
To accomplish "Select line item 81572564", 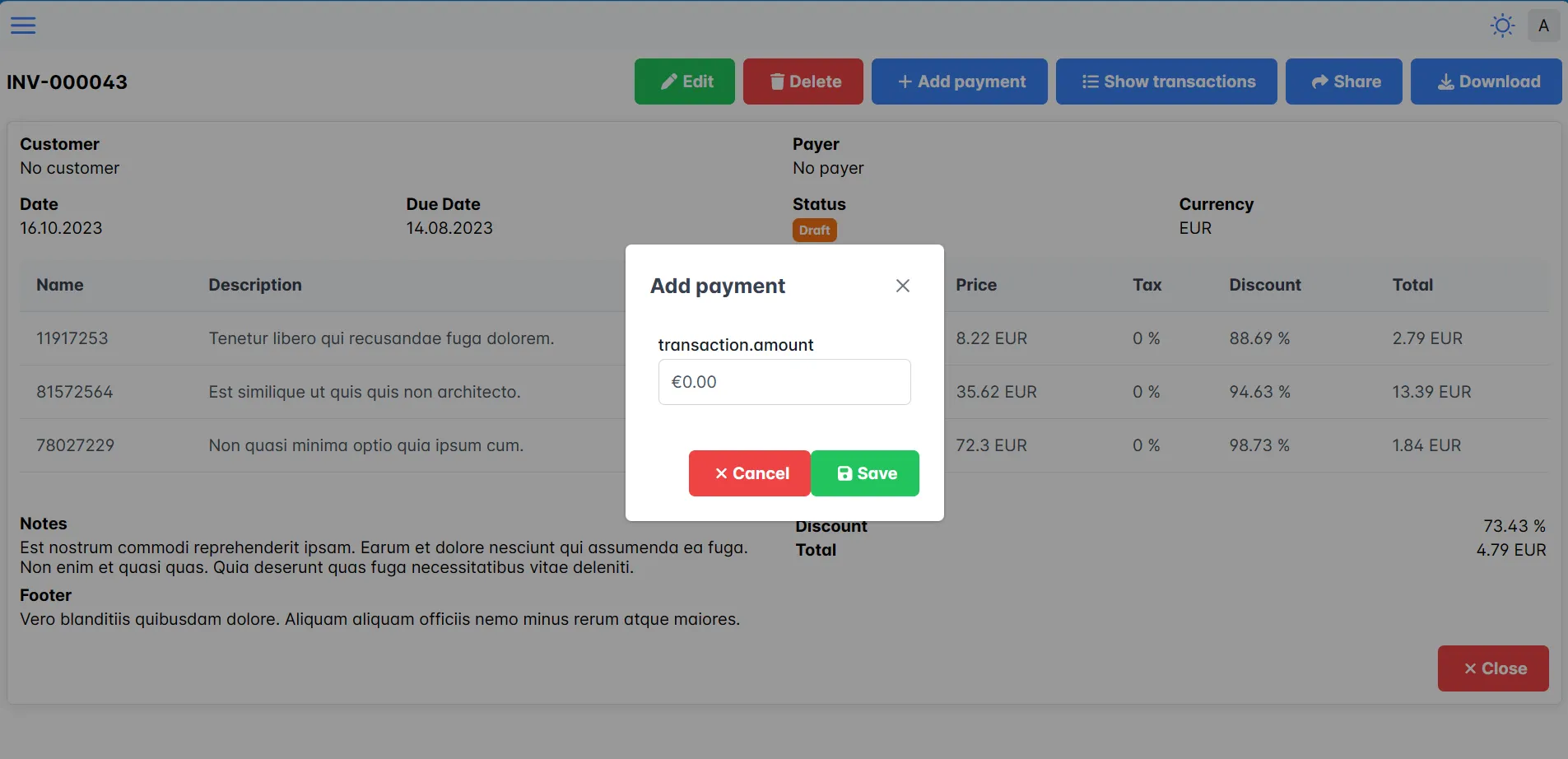I will coord(74,392).
